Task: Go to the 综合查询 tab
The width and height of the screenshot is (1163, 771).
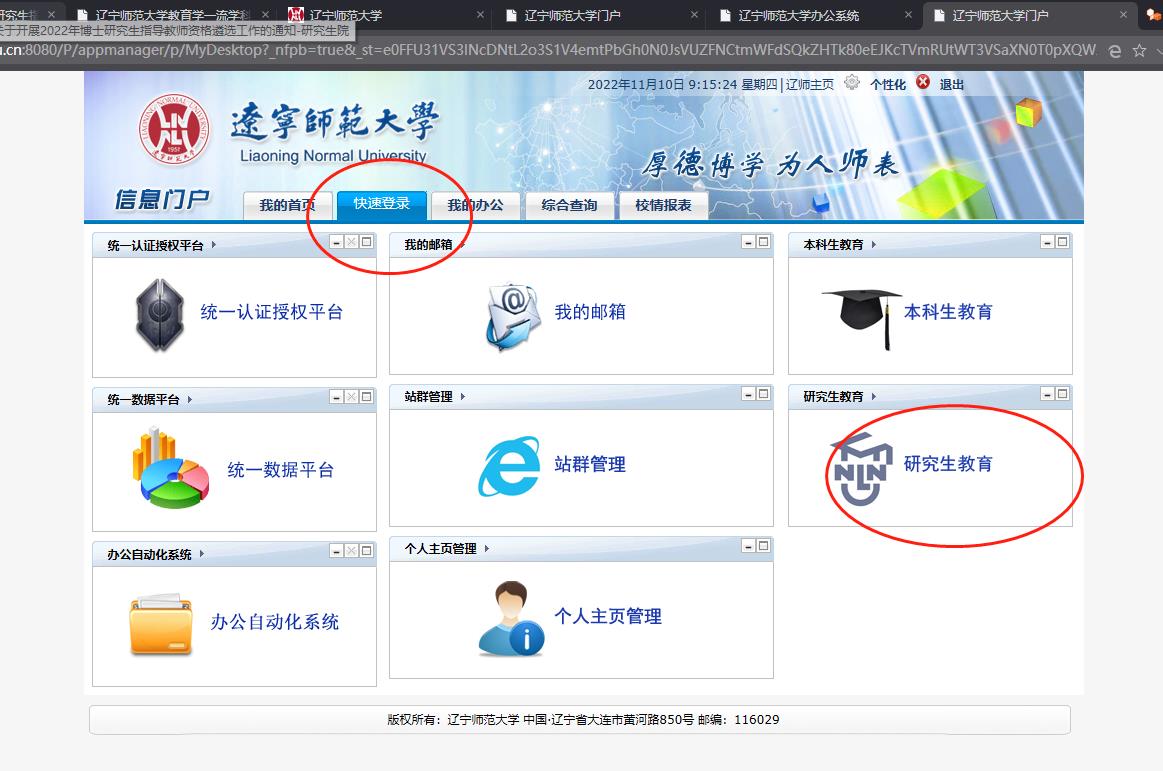Action: (x=570, y=206)
